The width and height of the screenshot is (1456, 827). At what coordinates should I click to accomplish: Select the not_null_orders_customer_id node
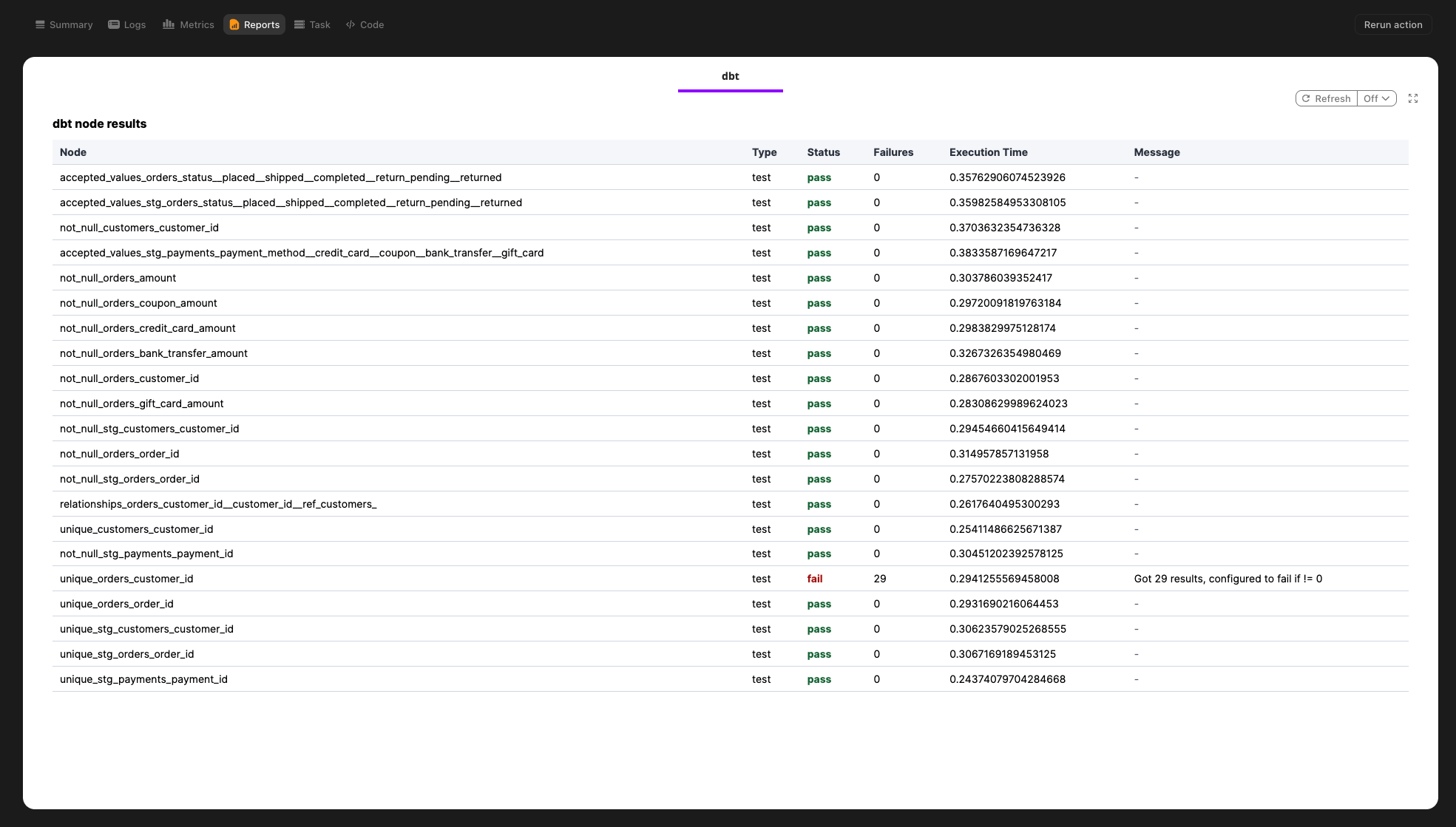click(x=129, y=378)
